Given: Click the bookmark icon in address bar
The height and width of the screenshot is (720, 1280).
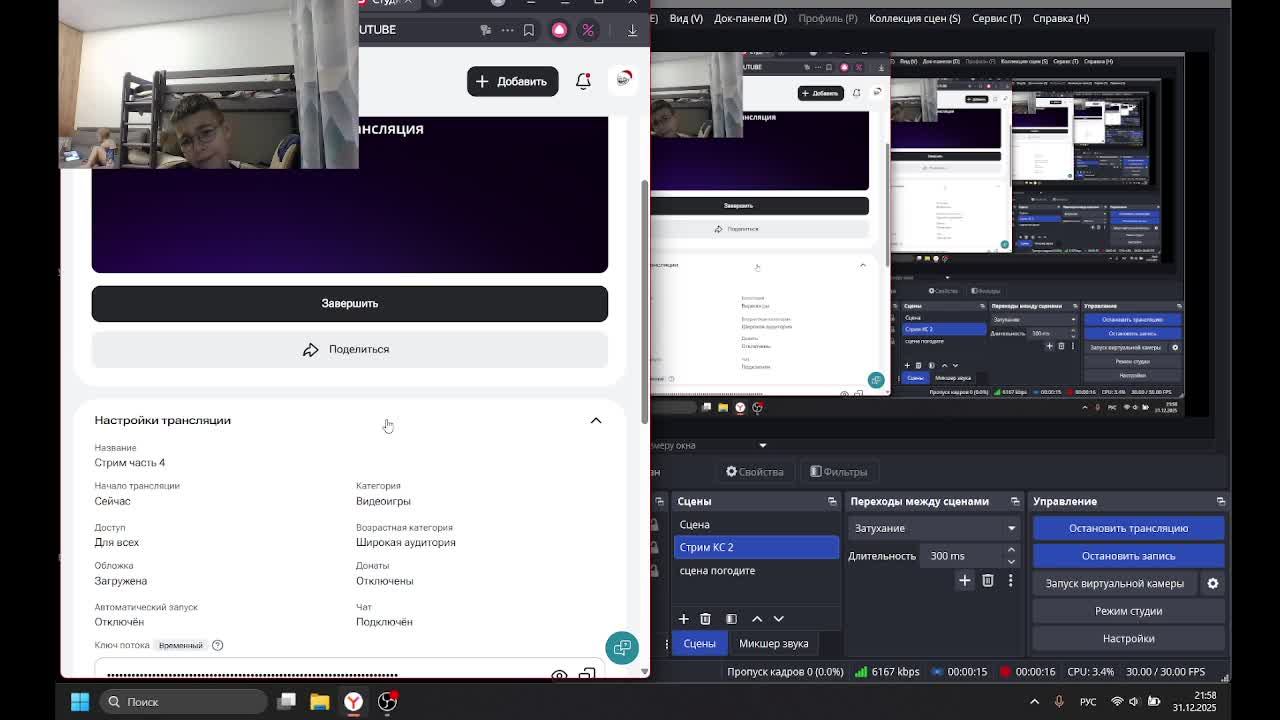Looking at the screenshot, I should (529, 30).
